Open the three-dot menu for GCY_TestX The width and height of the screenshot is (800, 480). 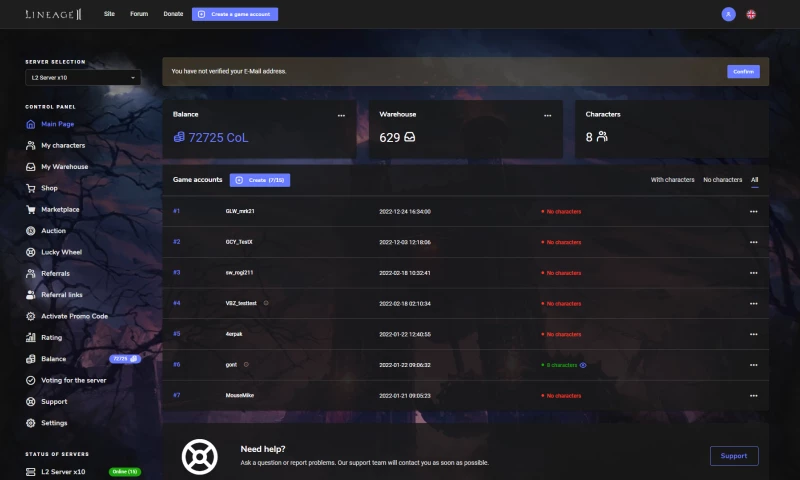(x=754, y=242)
